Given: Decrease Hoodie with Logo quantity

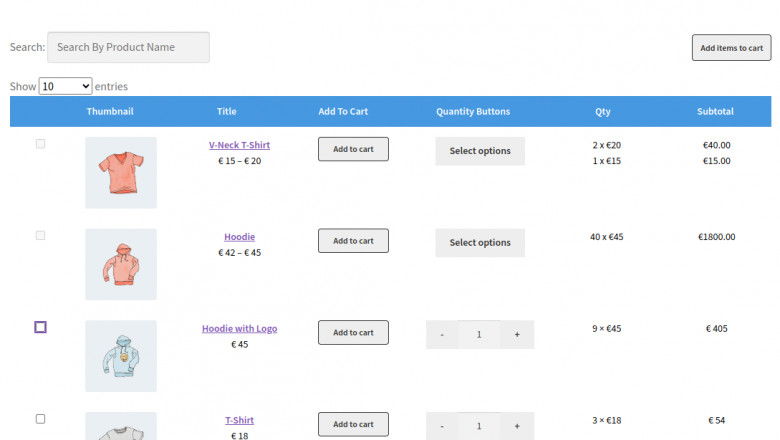Looking at the screenshot, I should [442, 335].
